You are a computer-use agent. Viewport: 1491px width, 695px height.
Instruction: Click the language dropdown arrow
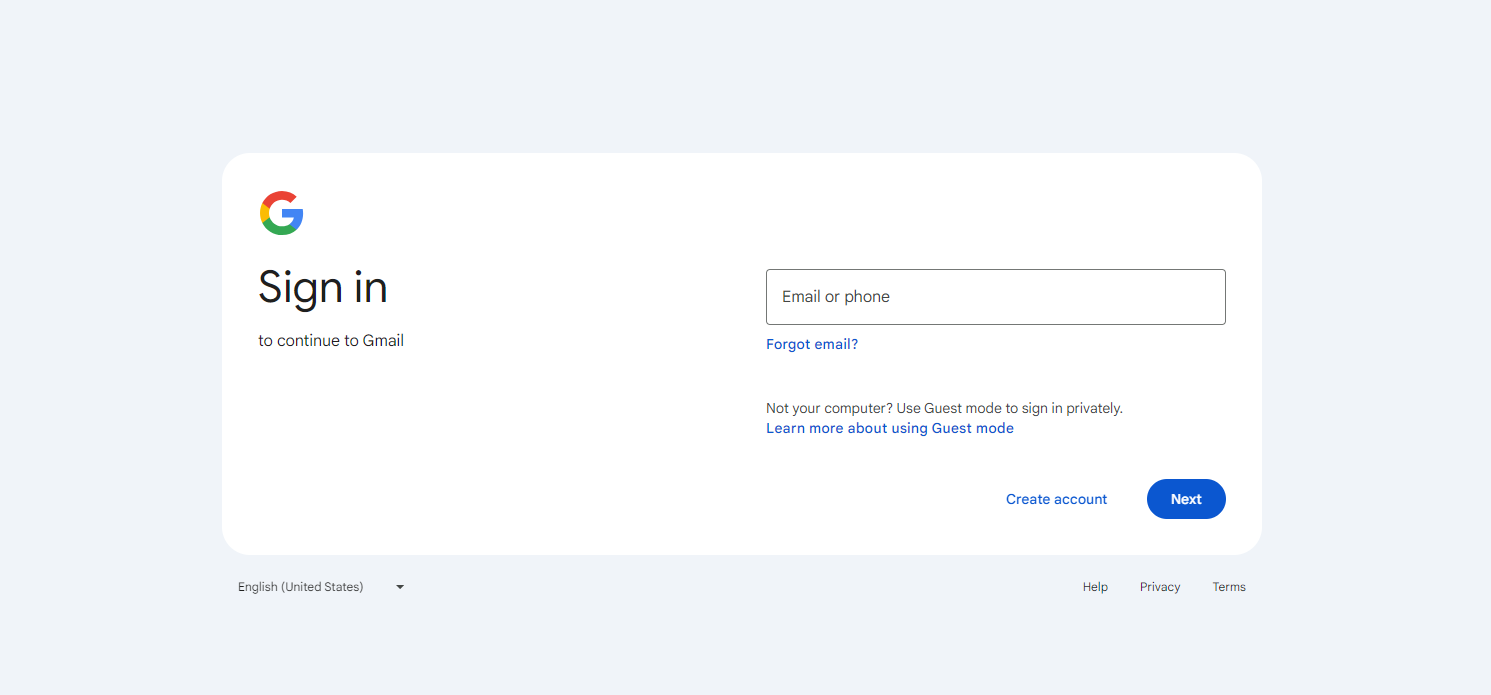click(x=400, y=587)
